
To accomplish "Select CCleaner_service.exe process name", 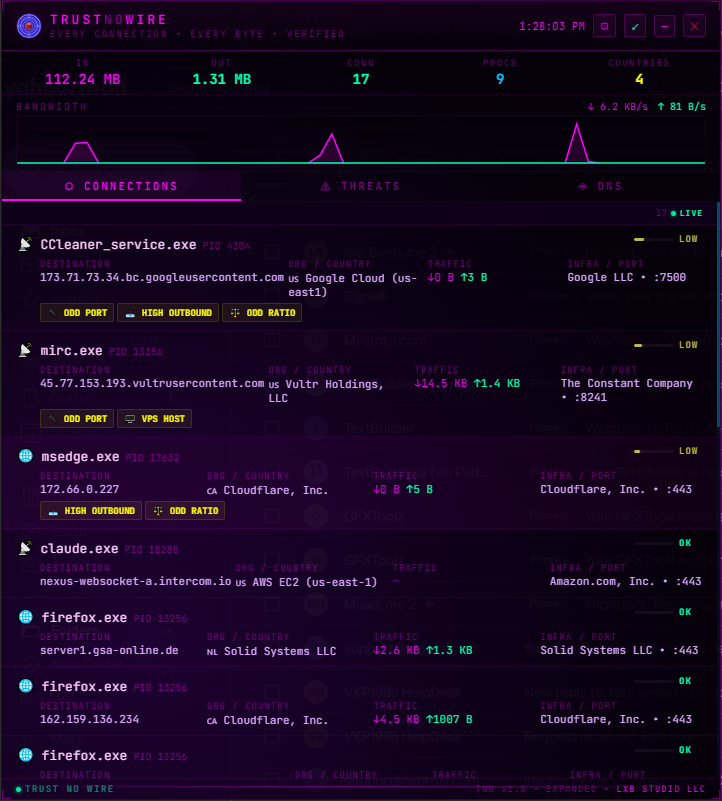I will pyautogui.click(x=118, y=245).
